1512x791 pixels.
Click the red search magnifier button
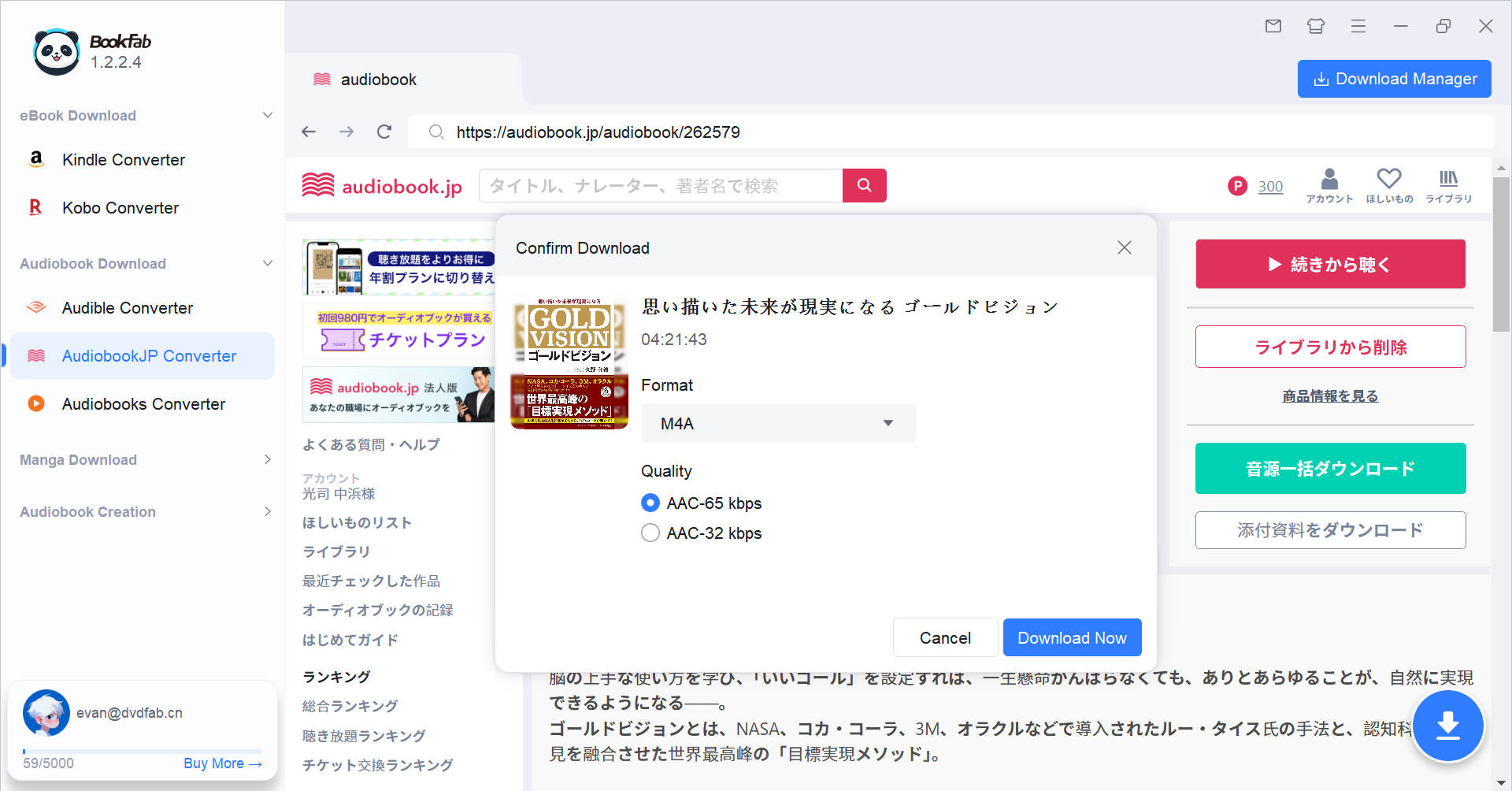pos(864,185)
